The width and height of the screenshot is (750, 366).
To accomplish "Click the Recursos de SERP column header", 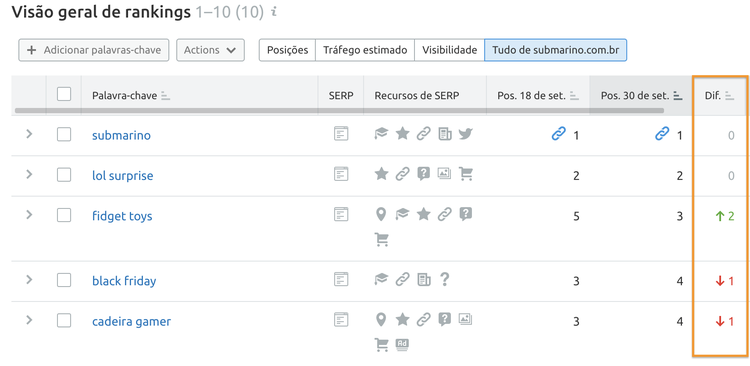I will click(417, 95).
